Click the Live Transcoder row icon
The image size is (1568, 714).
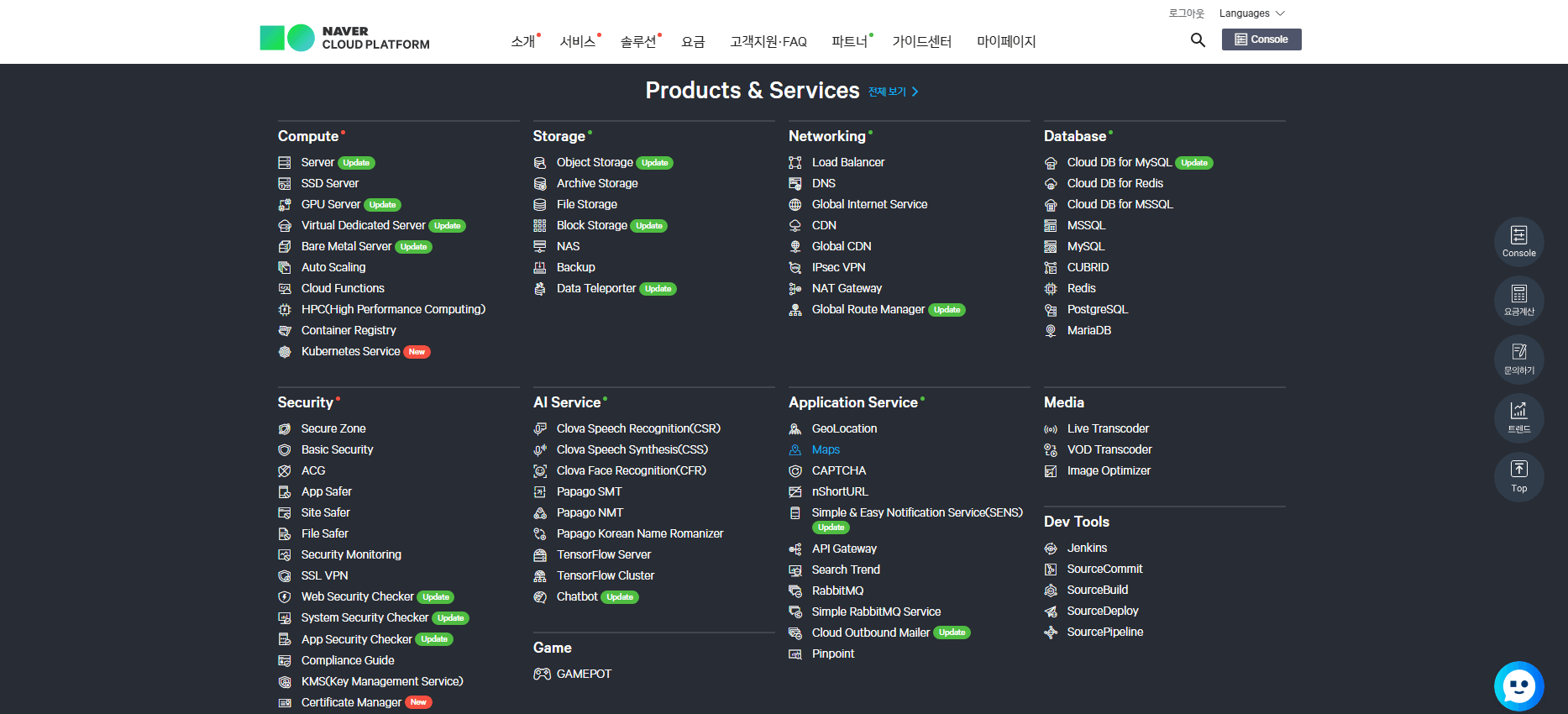[1051, 429]
